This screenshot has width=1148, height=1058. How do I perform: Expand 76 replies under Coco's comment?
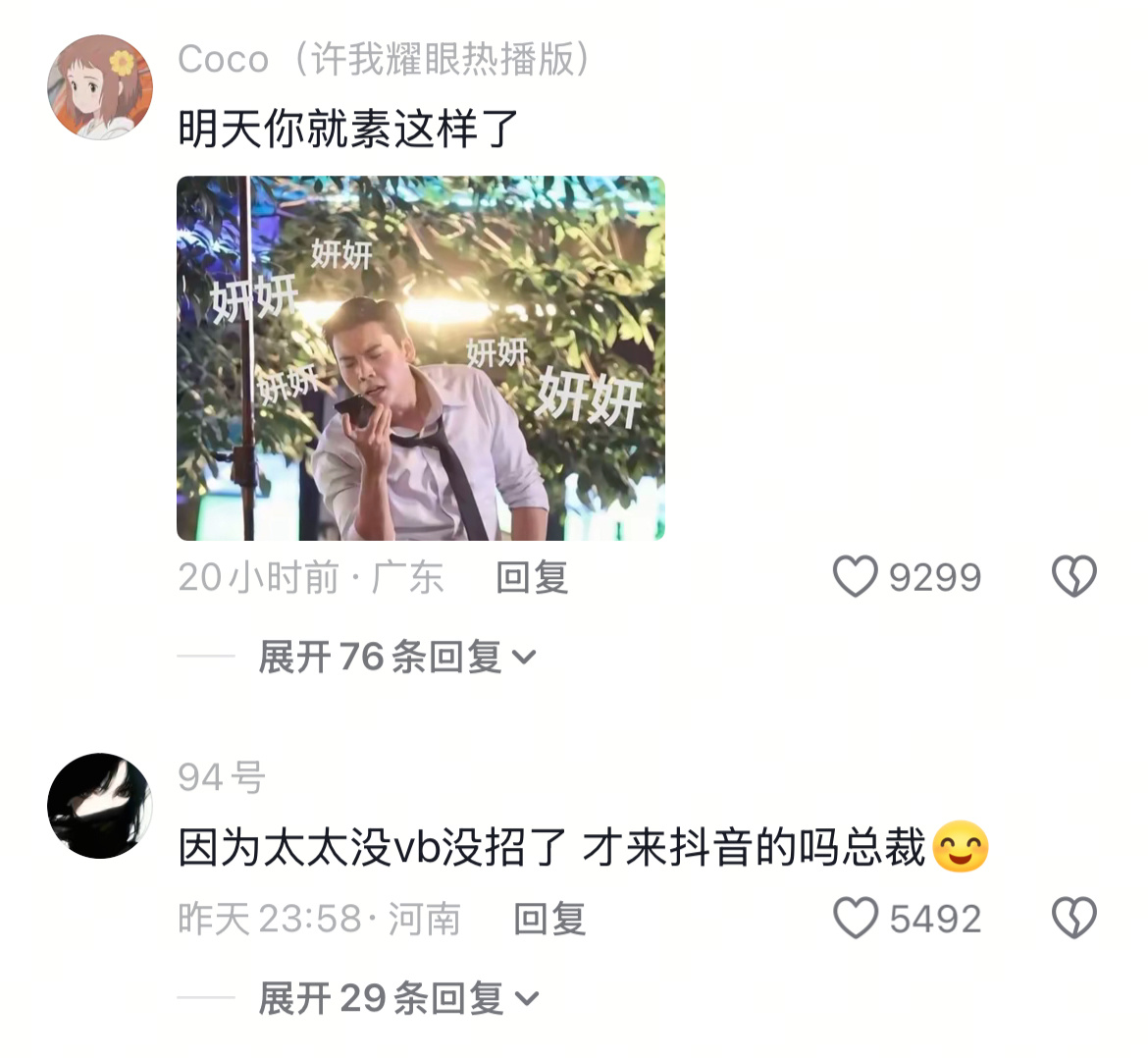[396, 657]
